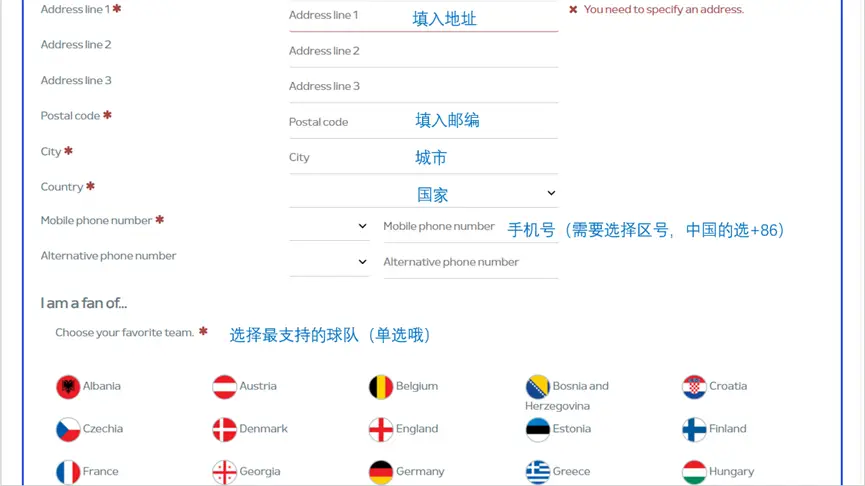
Task: Click the left-hand 'Postal code' label
Action: click(x=70, y=116)
